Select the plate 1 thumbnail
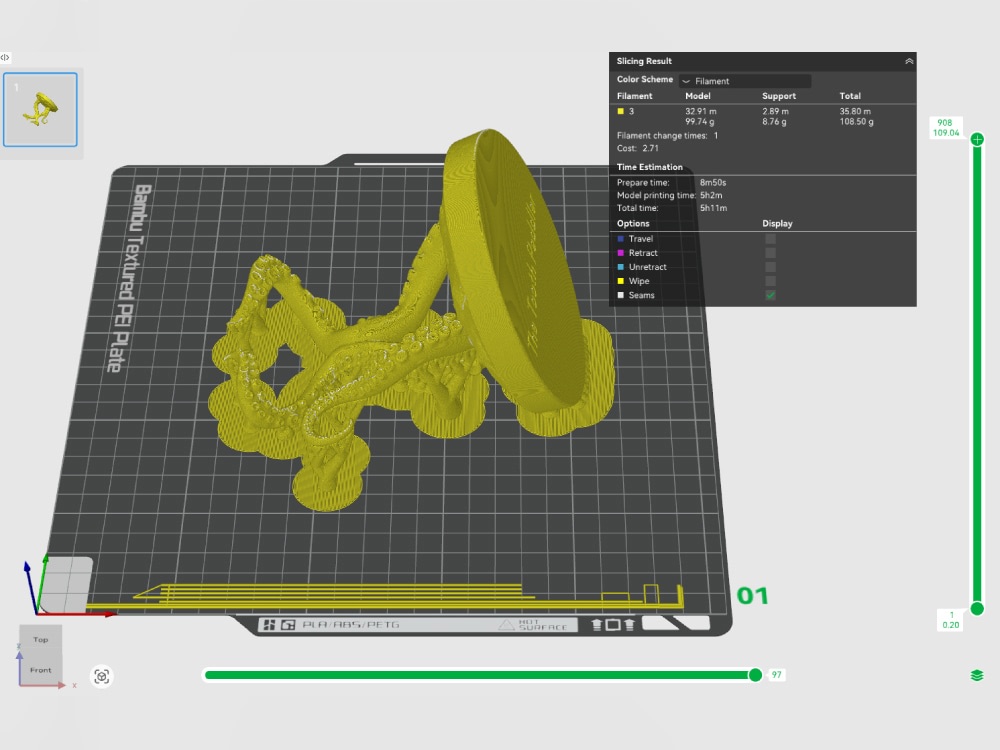This screenshot has height=750, width=1000. [40, 110]
